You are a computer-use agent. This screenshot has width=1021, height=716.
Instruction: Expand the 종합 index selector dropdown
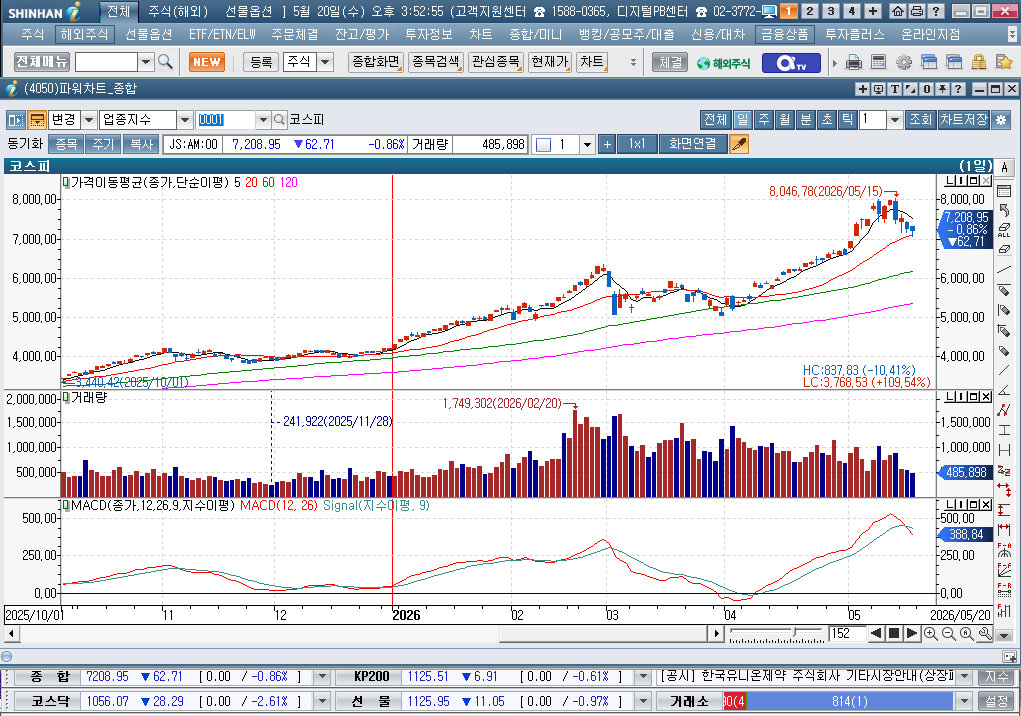[322, 677]
